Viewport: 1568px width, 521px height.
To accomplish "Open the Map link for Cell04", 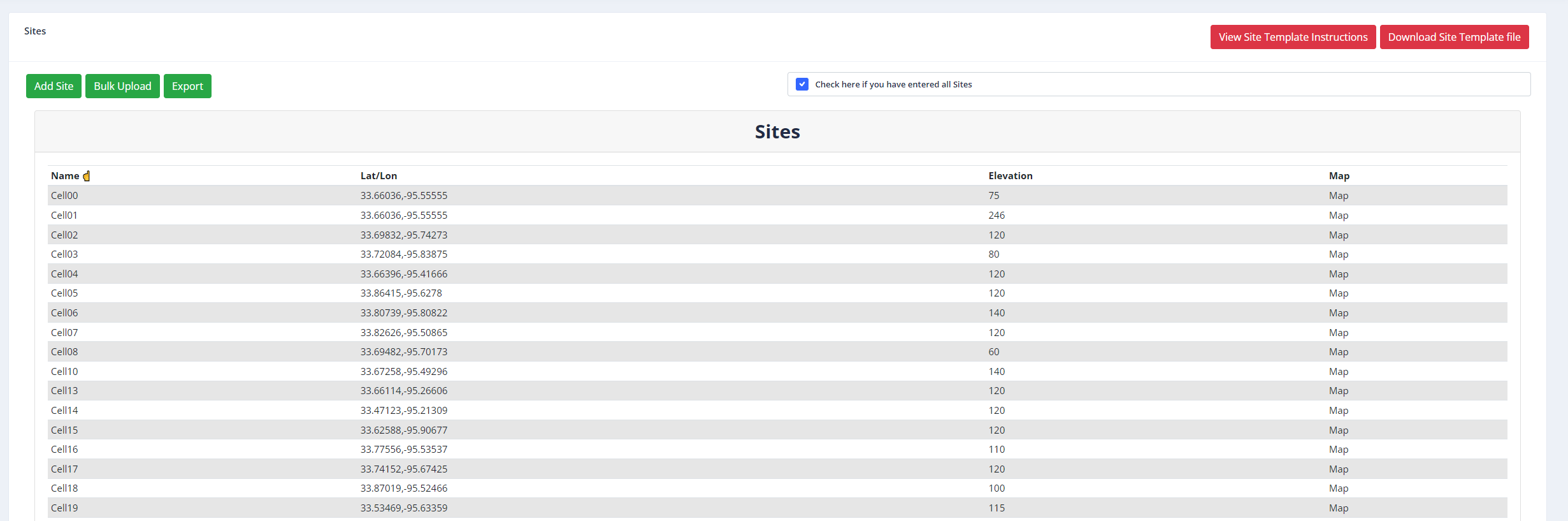I will click(1339, 274).
